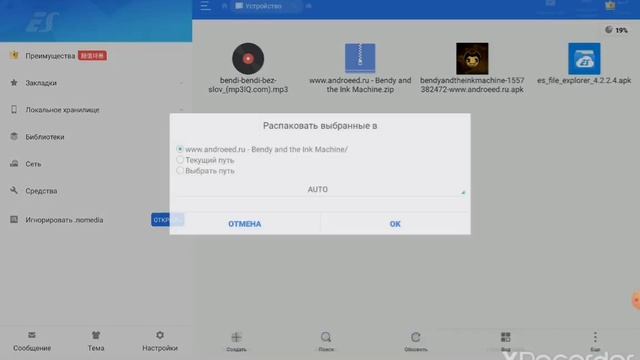Open Средства in the sidebar
640x360 pixels.
[96, 191]
